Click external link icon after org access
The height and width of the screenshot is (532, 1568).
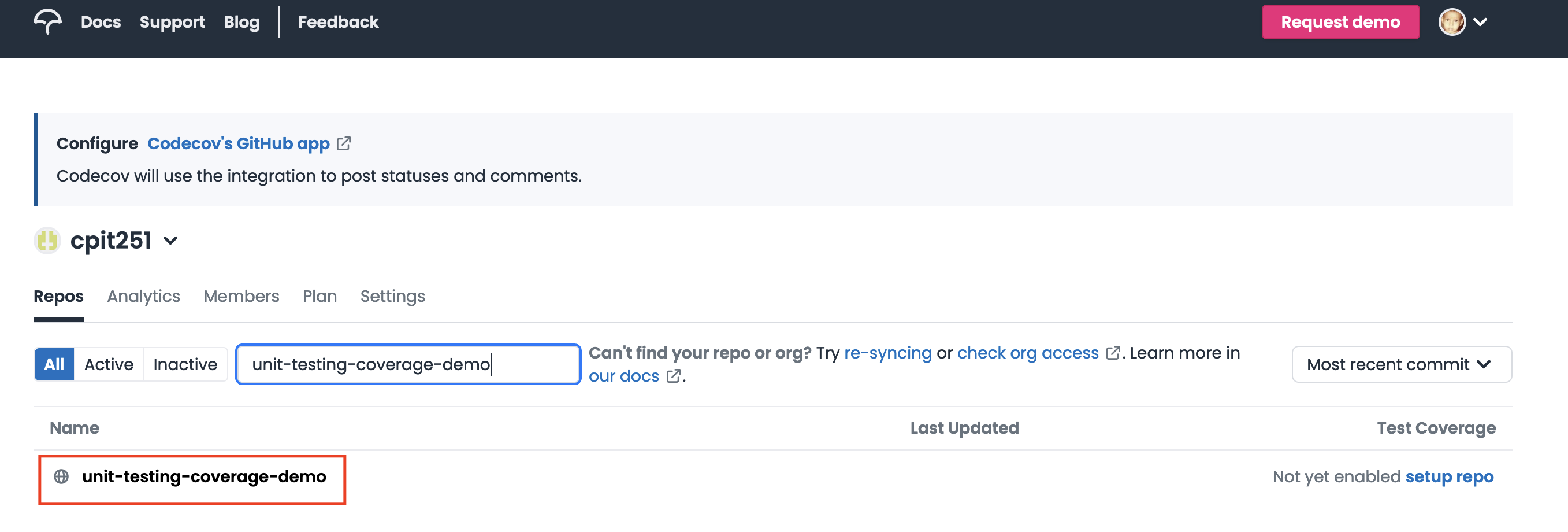tap(1113, 353)
